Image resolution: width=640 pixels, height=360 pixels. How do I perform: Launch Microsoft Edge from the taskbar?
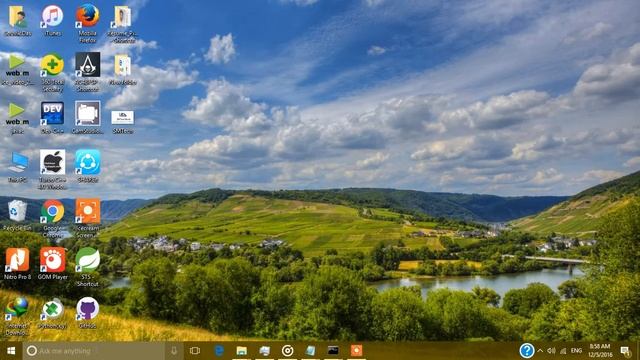click(219, 351)
